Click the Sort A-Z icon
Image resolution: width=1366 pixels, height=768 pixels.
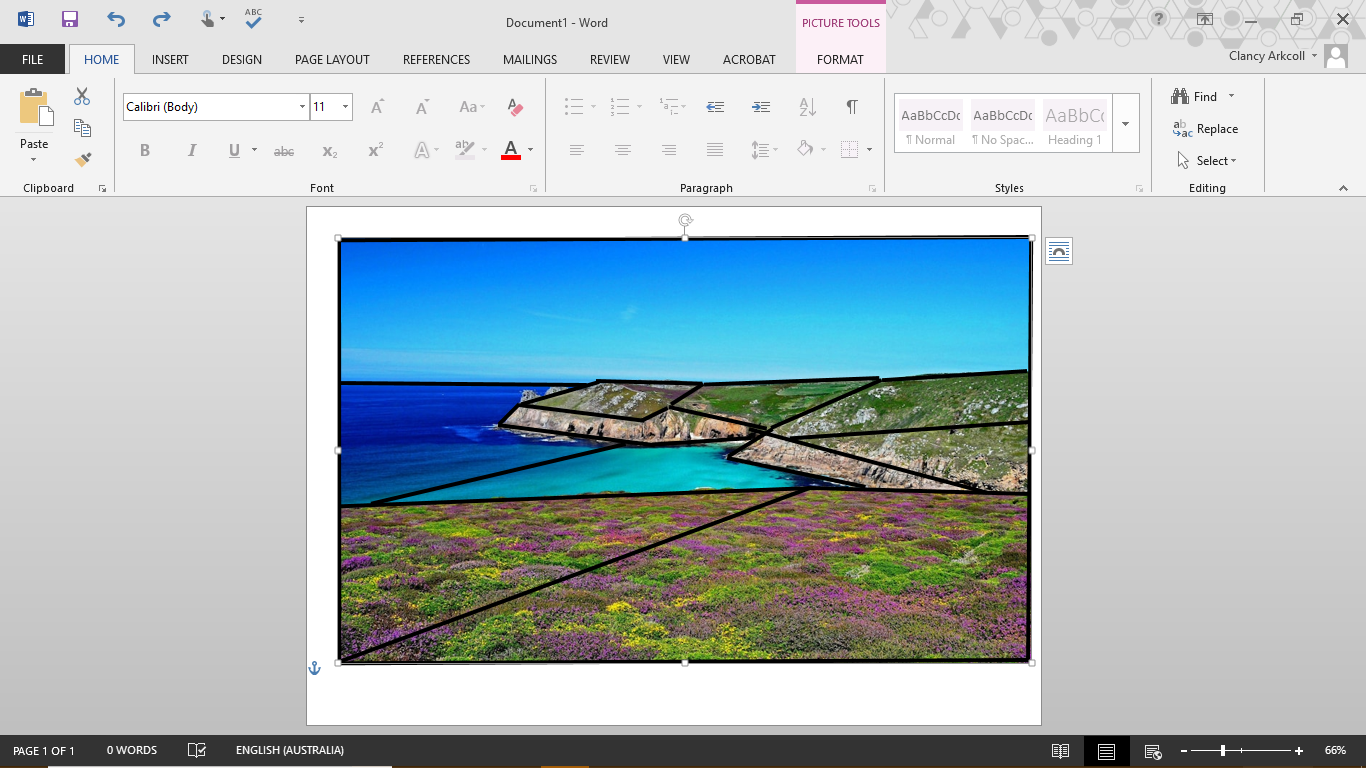808,107
